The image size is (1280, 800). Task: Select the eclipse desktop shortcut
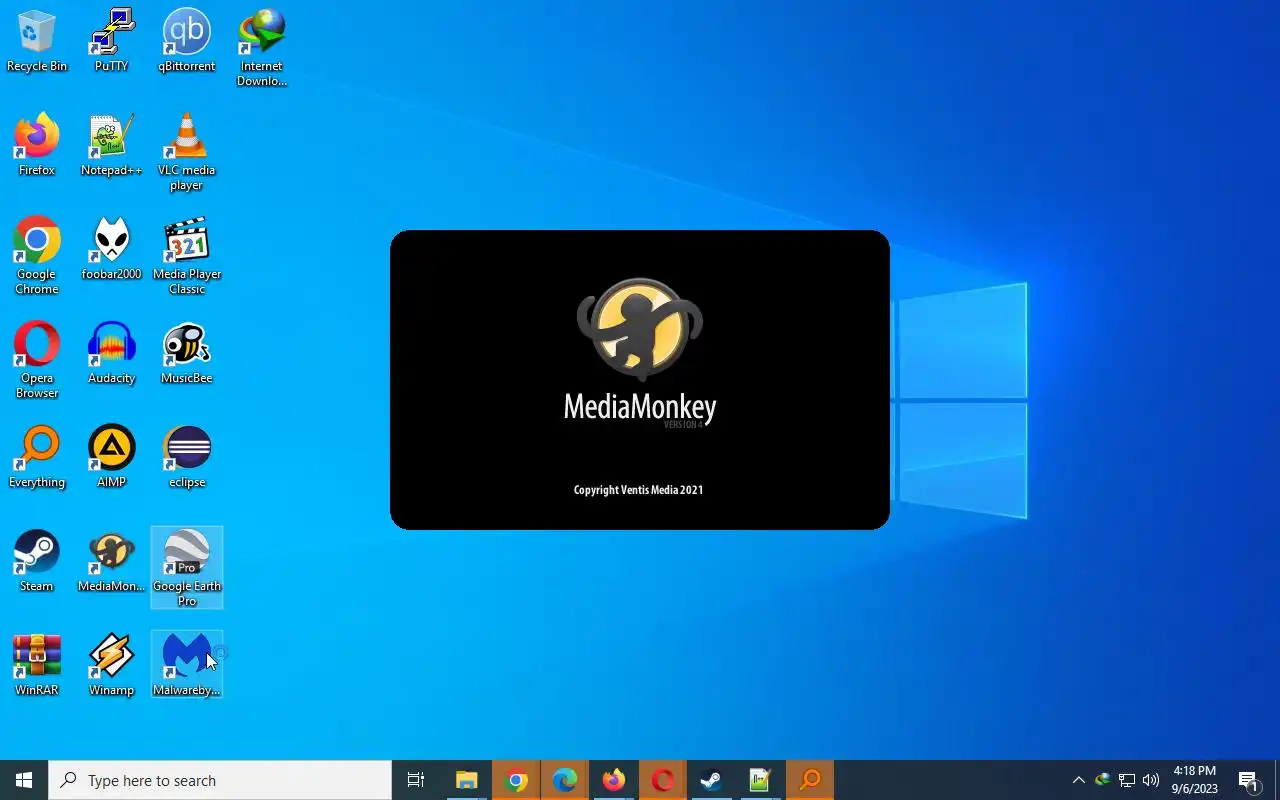[x=186, y=457]
